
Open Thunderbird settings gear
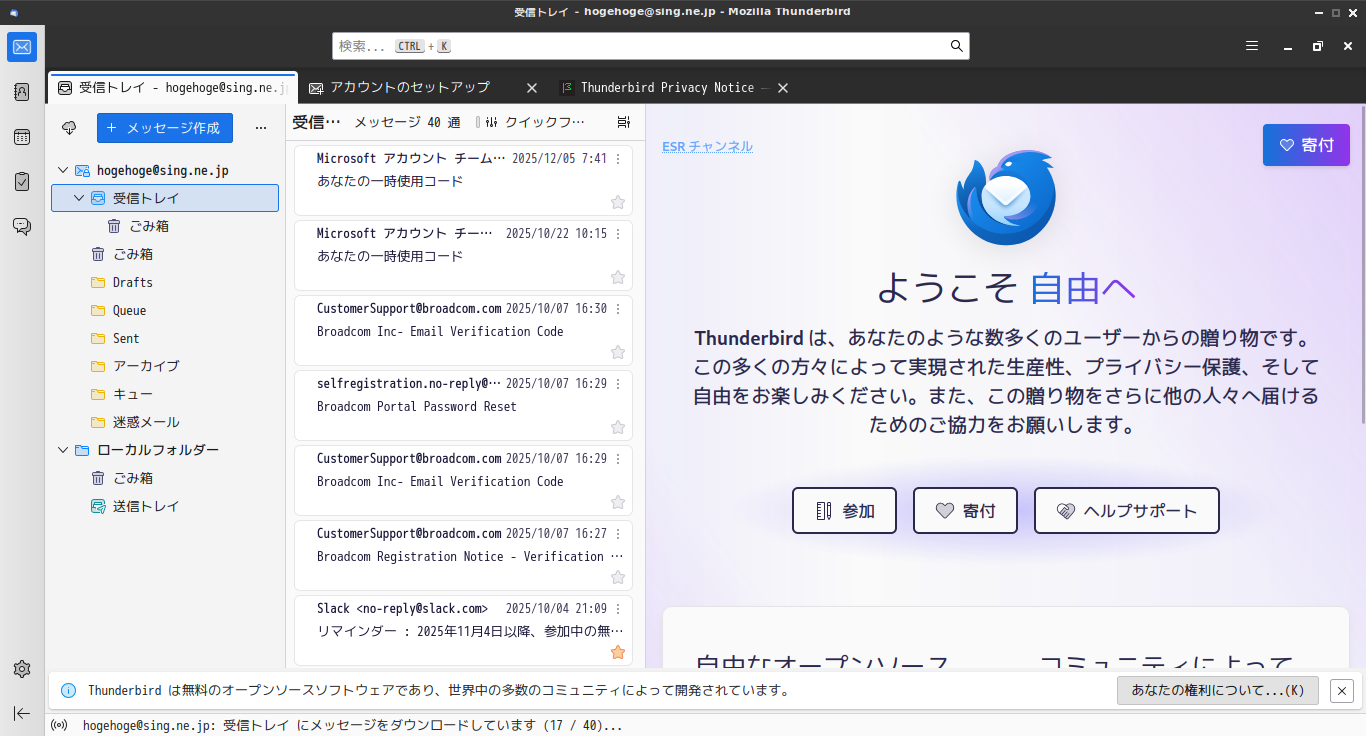[x=22, y=669]
